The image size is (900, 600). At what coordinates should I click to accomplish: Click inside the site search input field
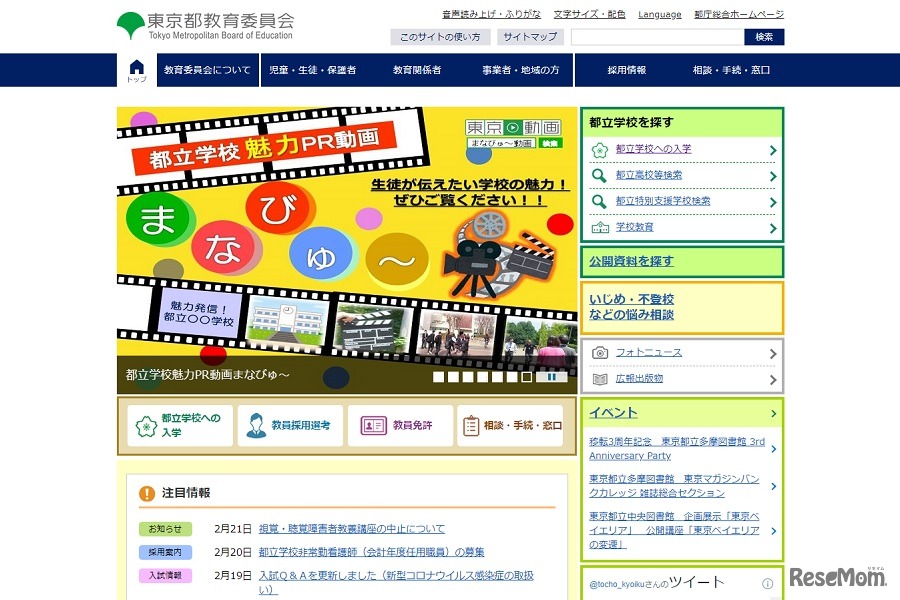click(x=655, y=37)
